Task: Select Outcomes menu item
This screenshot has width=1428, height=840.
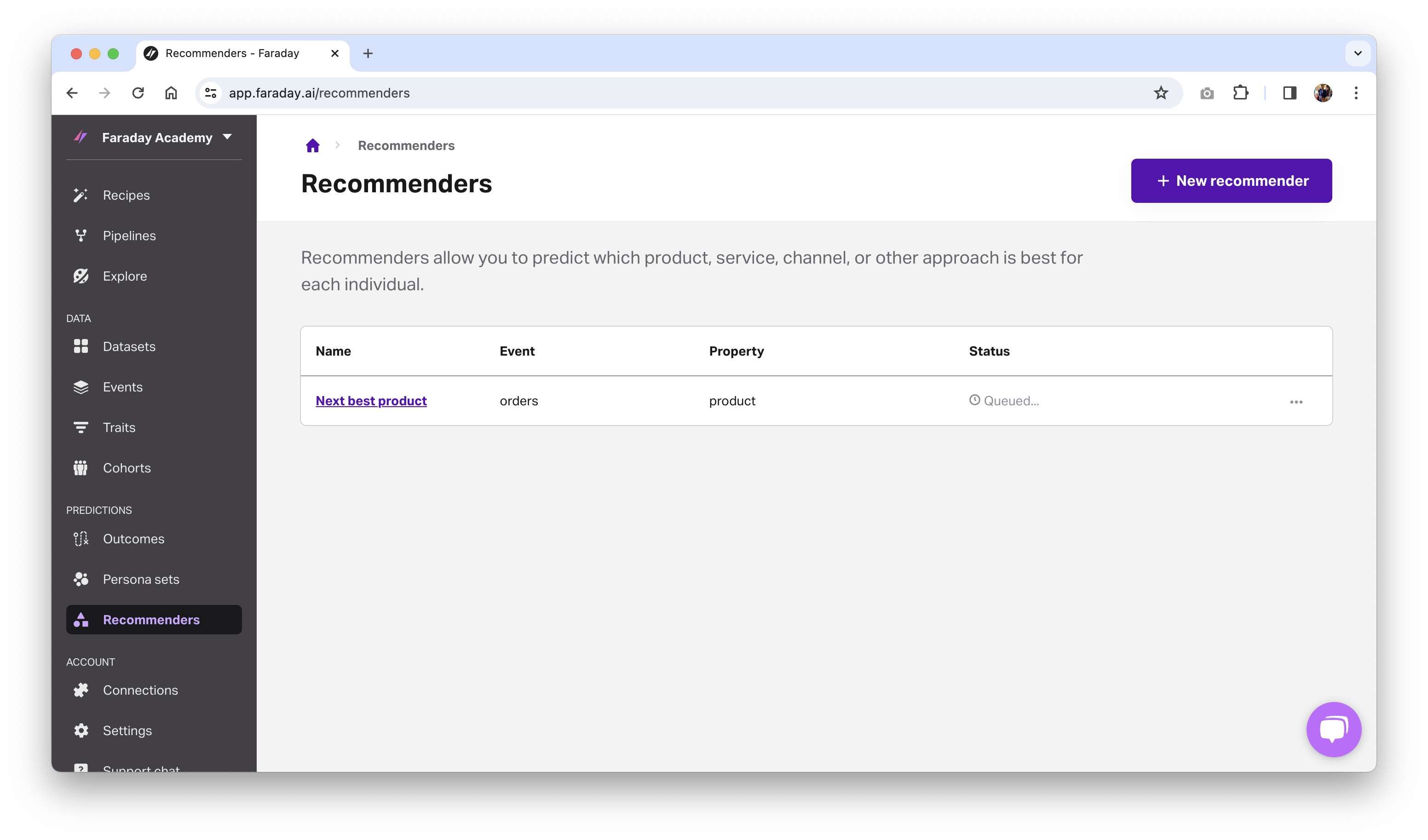Action: click(154, 539)
